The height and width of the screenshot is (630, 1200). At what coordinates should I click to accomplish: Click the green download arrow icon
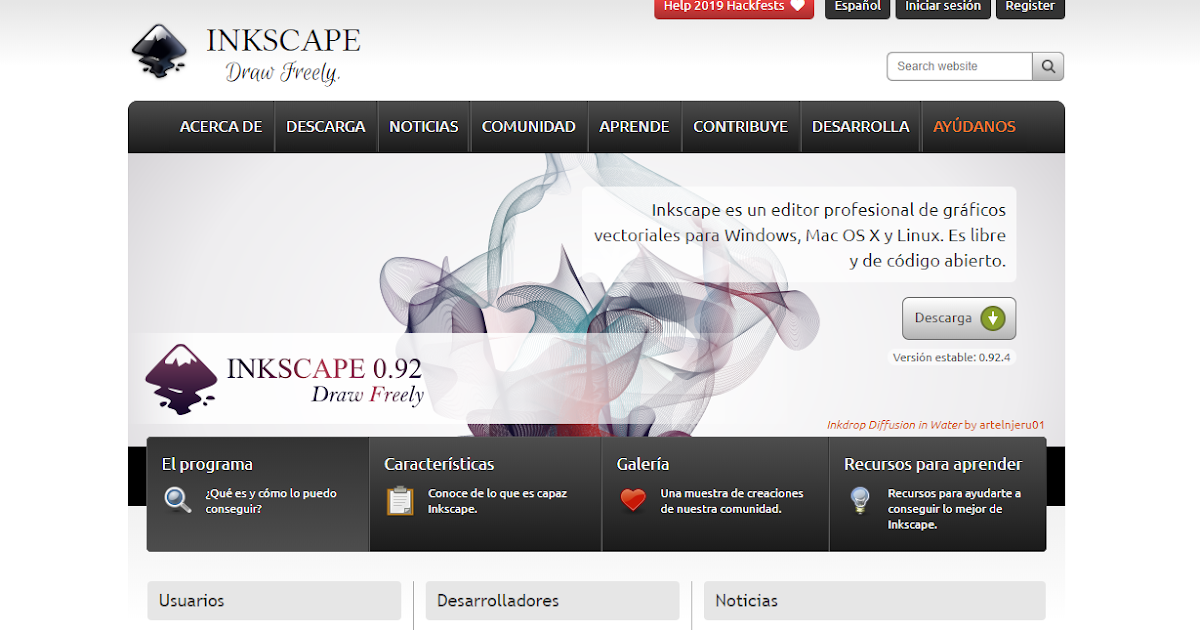click(x=993, y=319)
